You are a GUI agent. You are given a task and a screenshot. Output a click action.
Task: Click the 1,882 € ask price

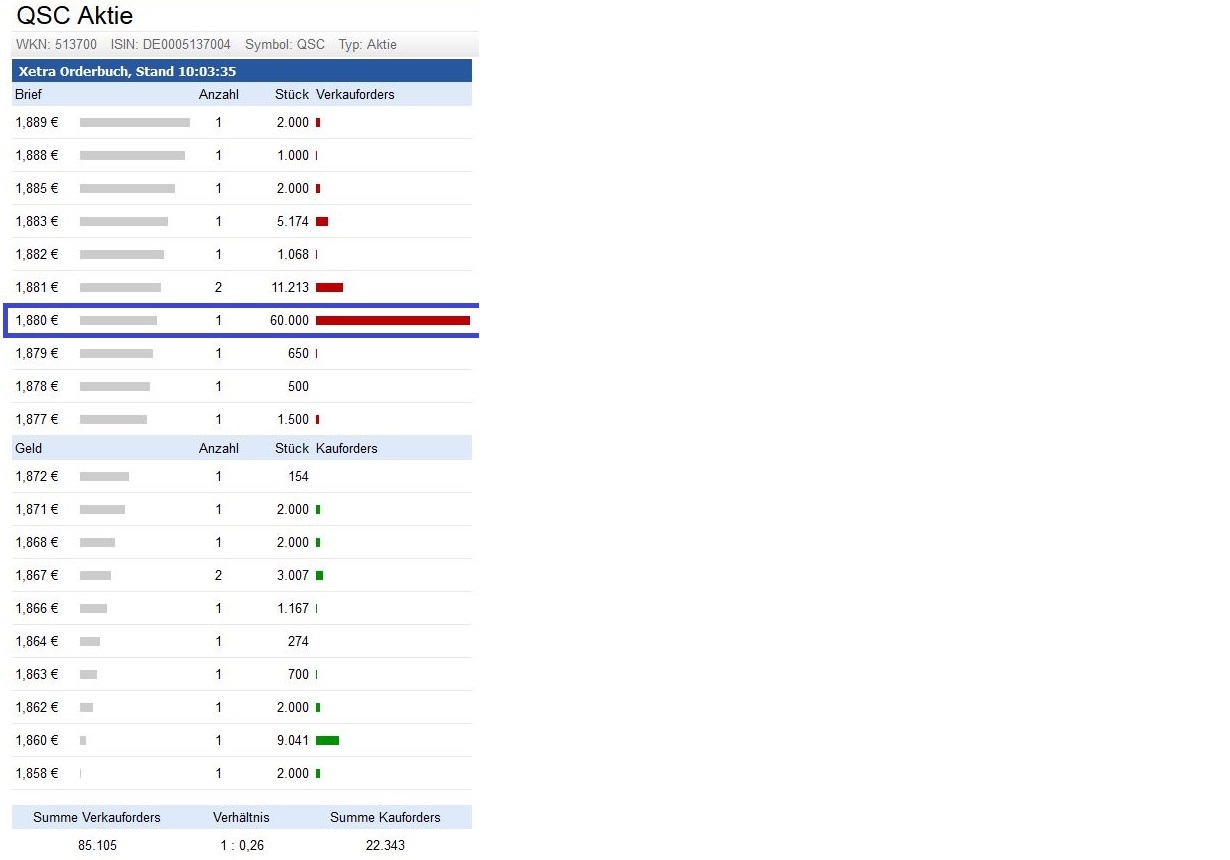point(37,255)
